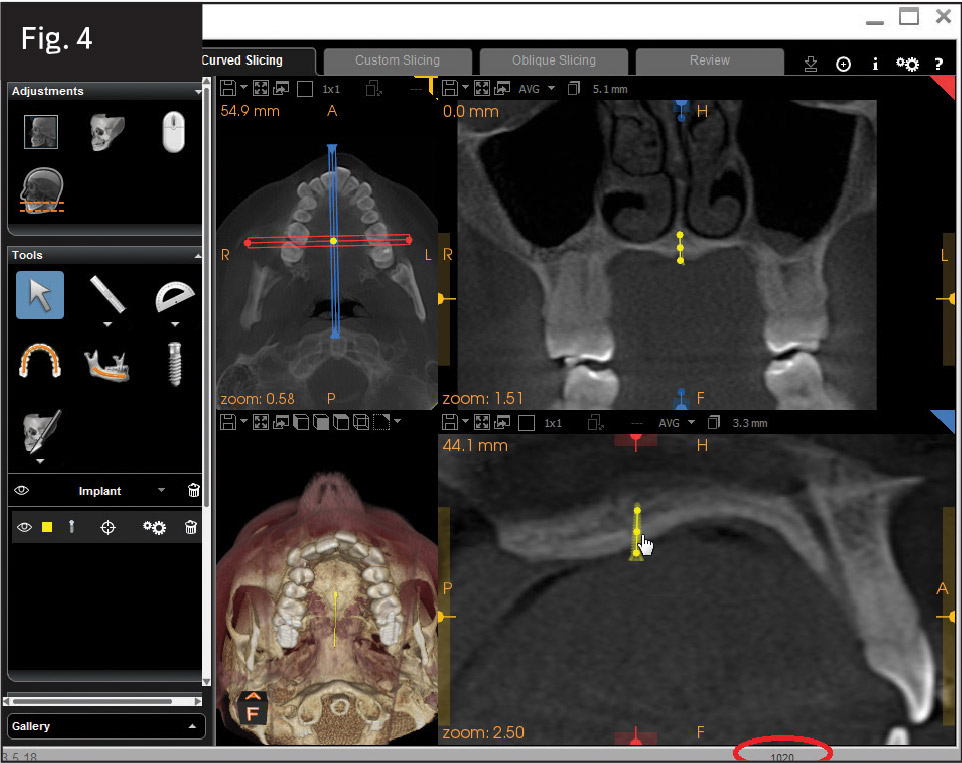This screenshot has height=763, width=962.
Task: Click the yellow implant color swatch
Action: [x=47, y=527]
